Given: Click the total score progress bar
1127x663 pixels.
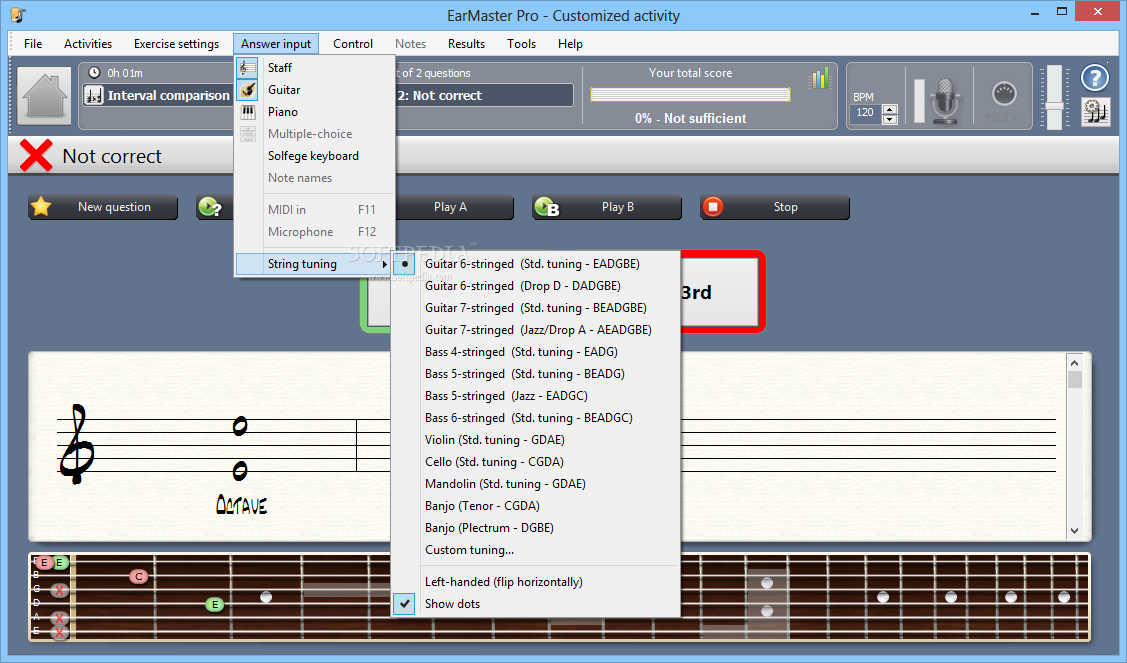Looking at the screenshot, I should [x=690, y=95].
